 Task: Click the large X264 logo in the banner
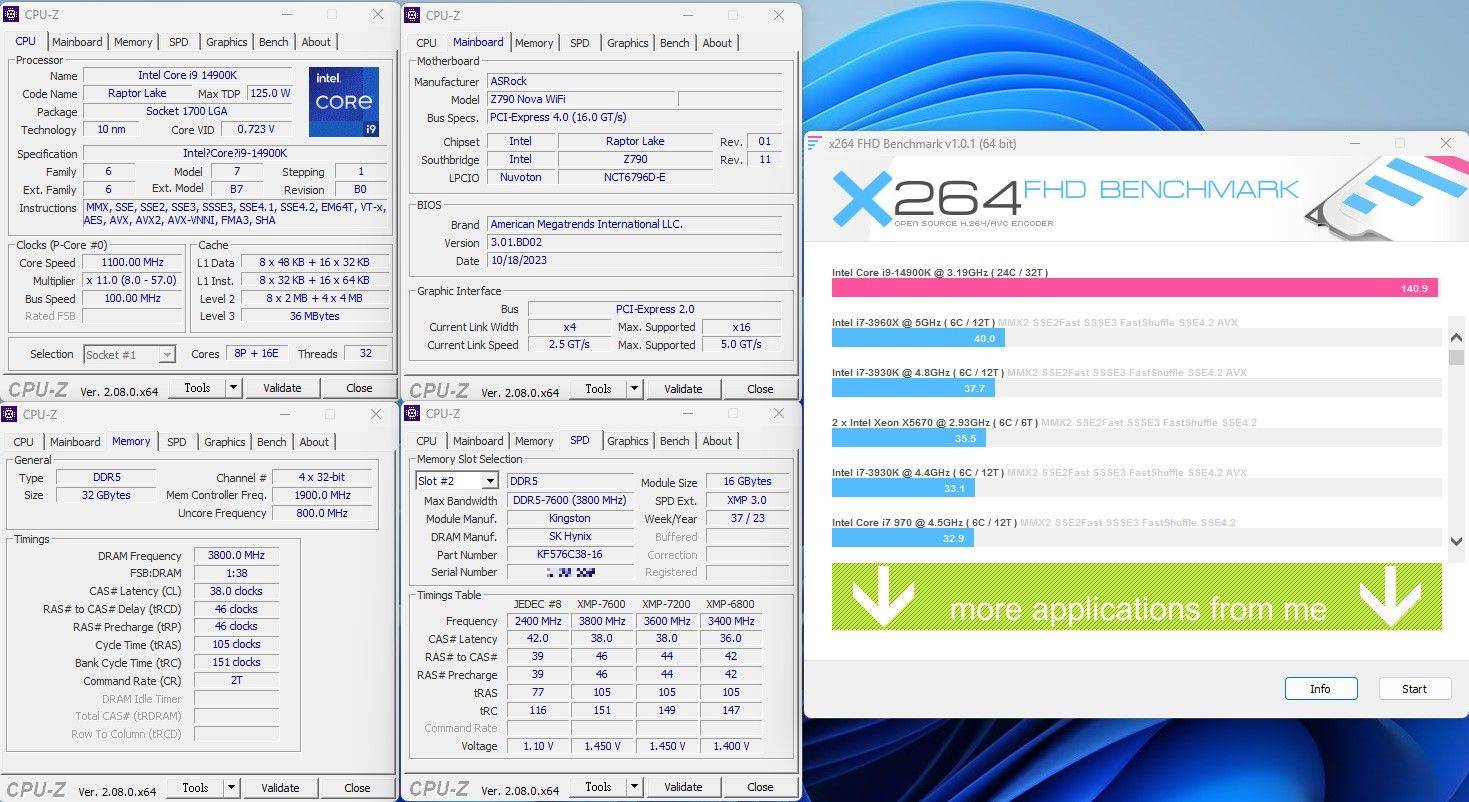[x=925, y=197]
